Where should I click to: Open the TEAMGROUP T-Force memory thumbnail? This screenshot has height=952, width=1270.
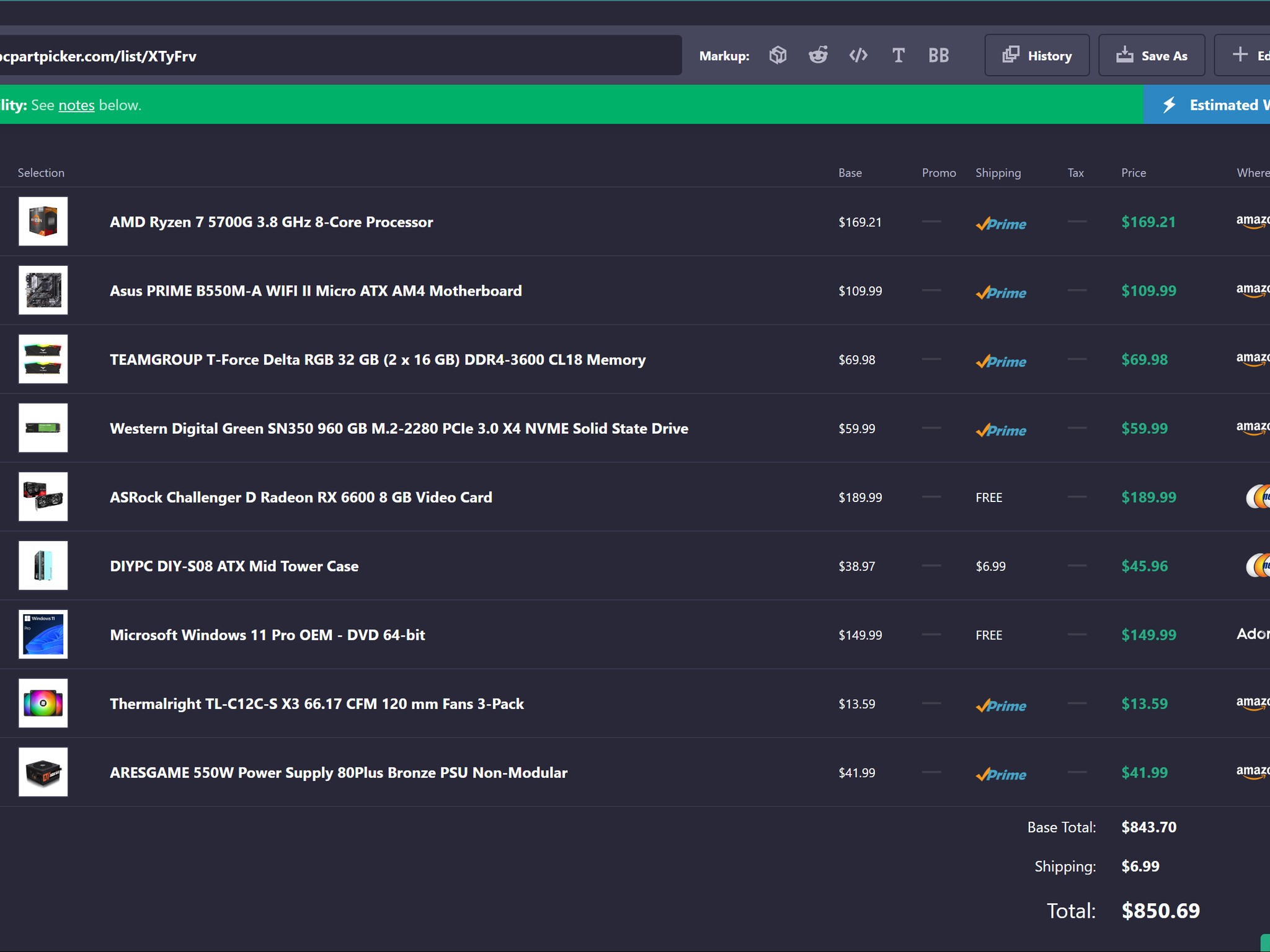tap(43, 359)
